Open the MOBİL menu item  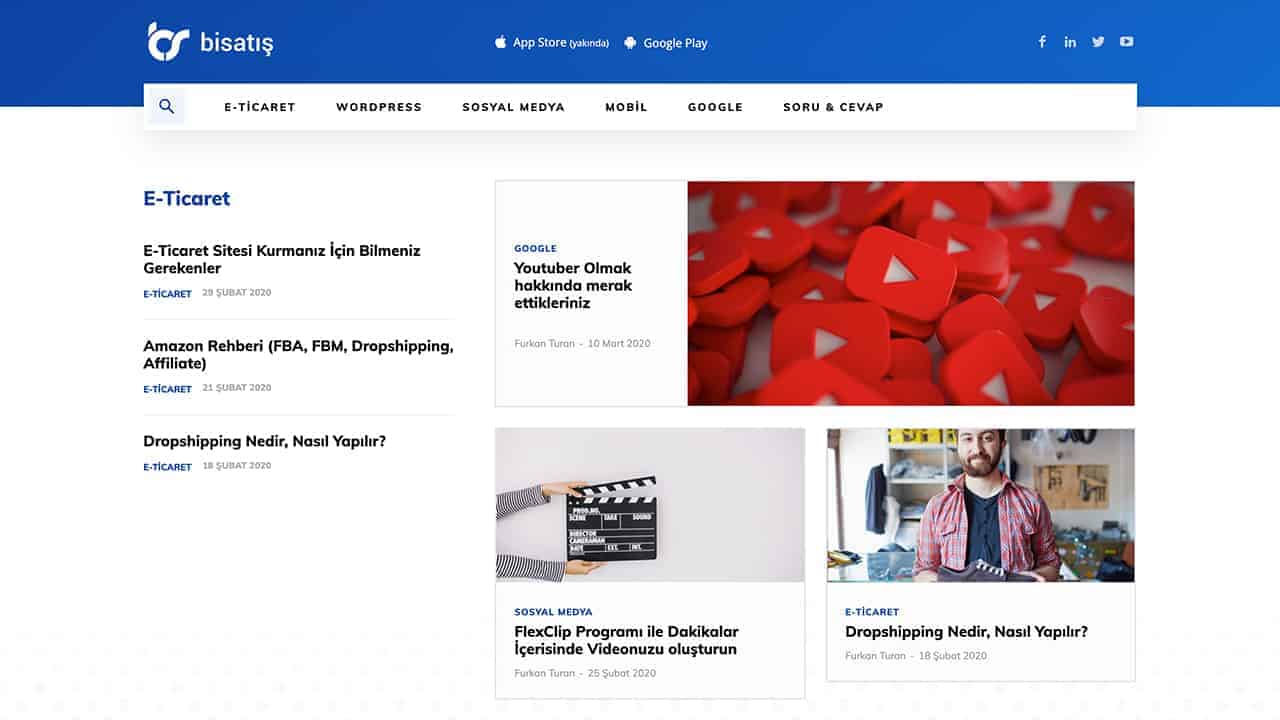(x=626, y=107)
